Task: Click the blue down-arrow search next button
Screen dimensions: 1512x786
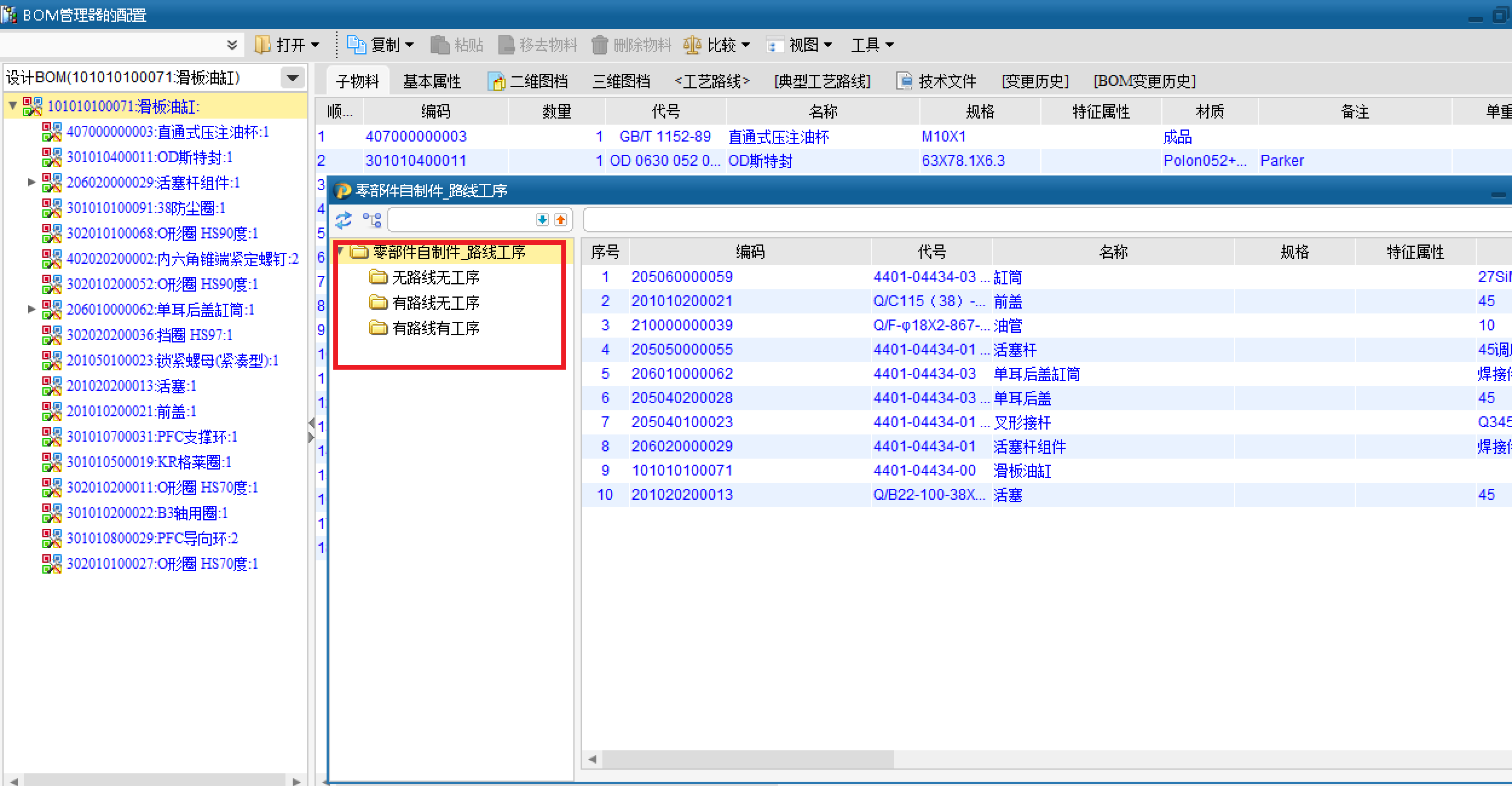Action: coord(543,220)
